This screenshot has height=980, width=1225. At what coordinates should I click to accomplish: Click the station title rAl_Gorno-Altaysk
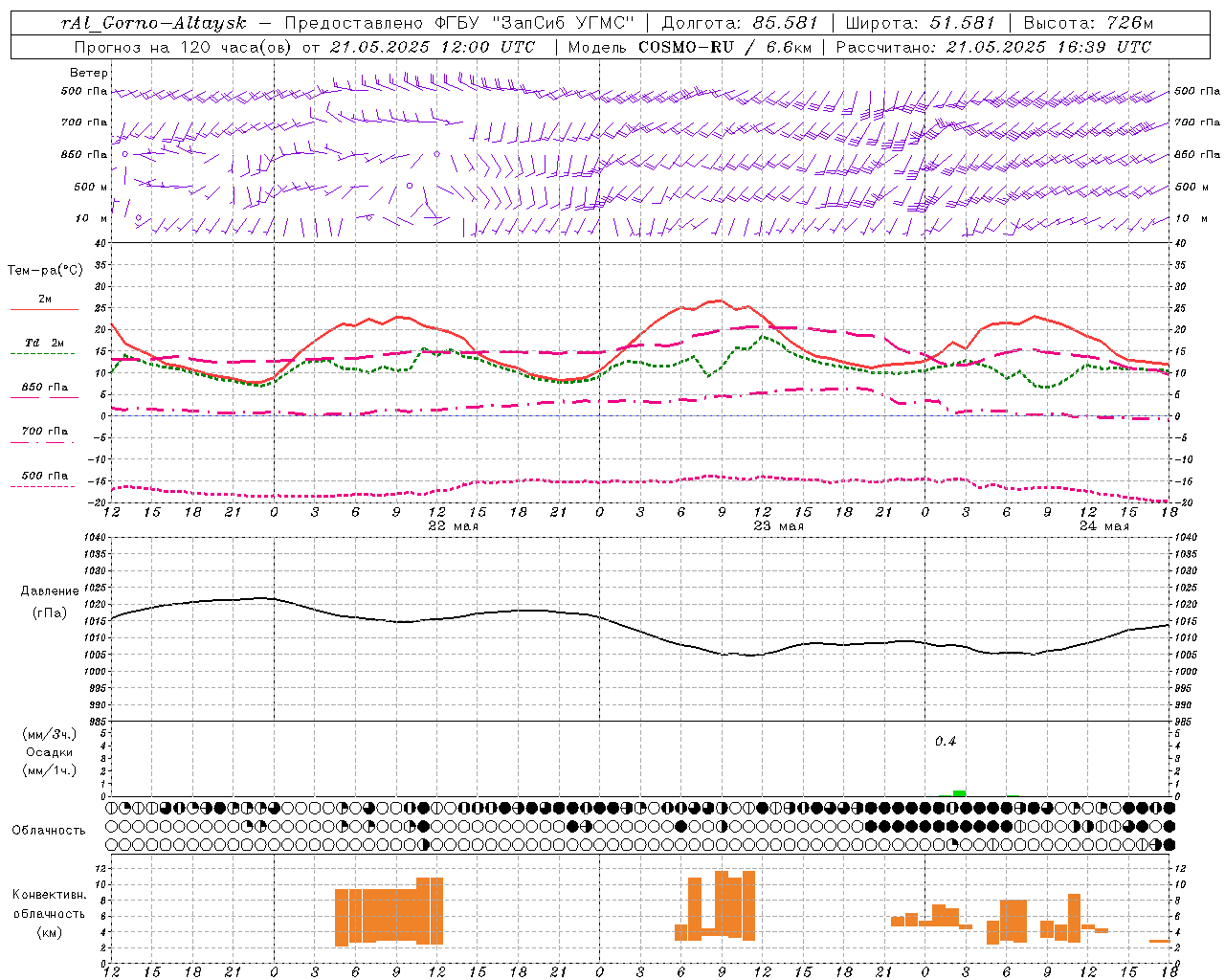(x=154, y=23)
